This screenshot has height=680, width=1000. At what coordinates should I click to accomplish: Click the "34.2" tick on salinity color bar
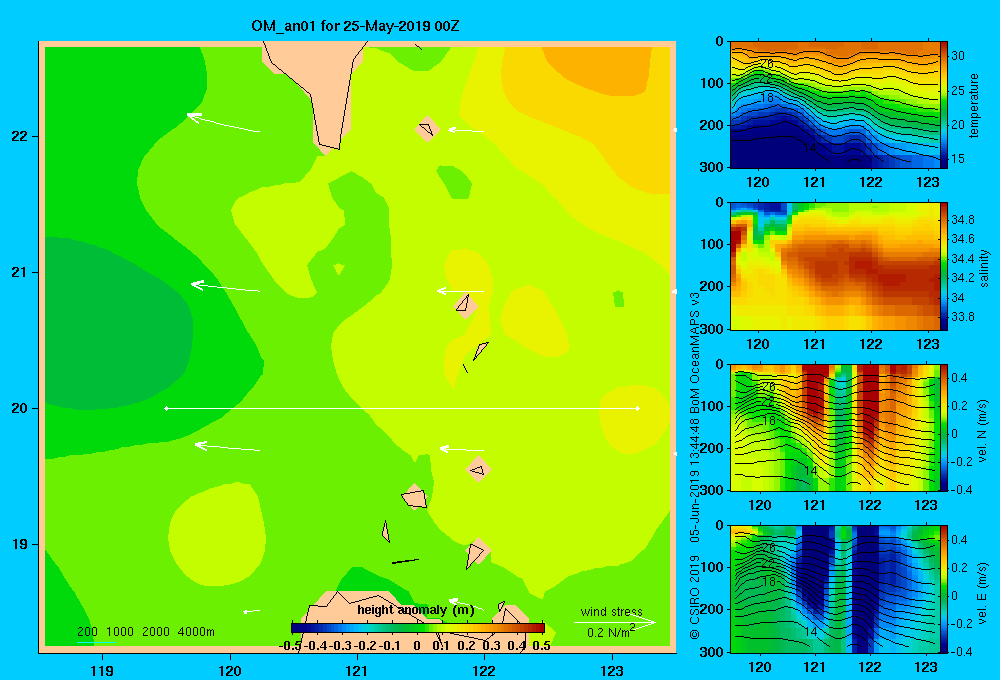(963, 278)
